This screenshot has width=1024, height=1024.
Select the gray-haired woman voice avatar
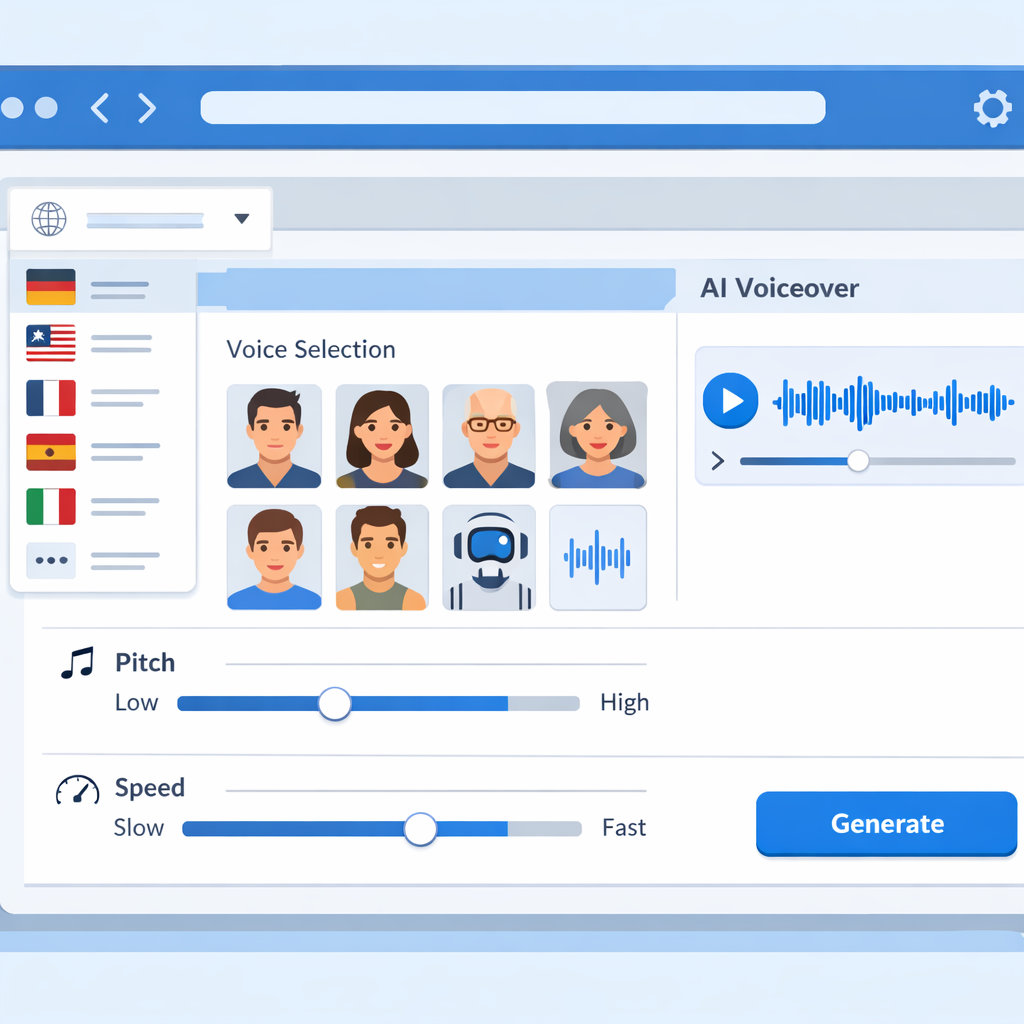coord(597,436)
